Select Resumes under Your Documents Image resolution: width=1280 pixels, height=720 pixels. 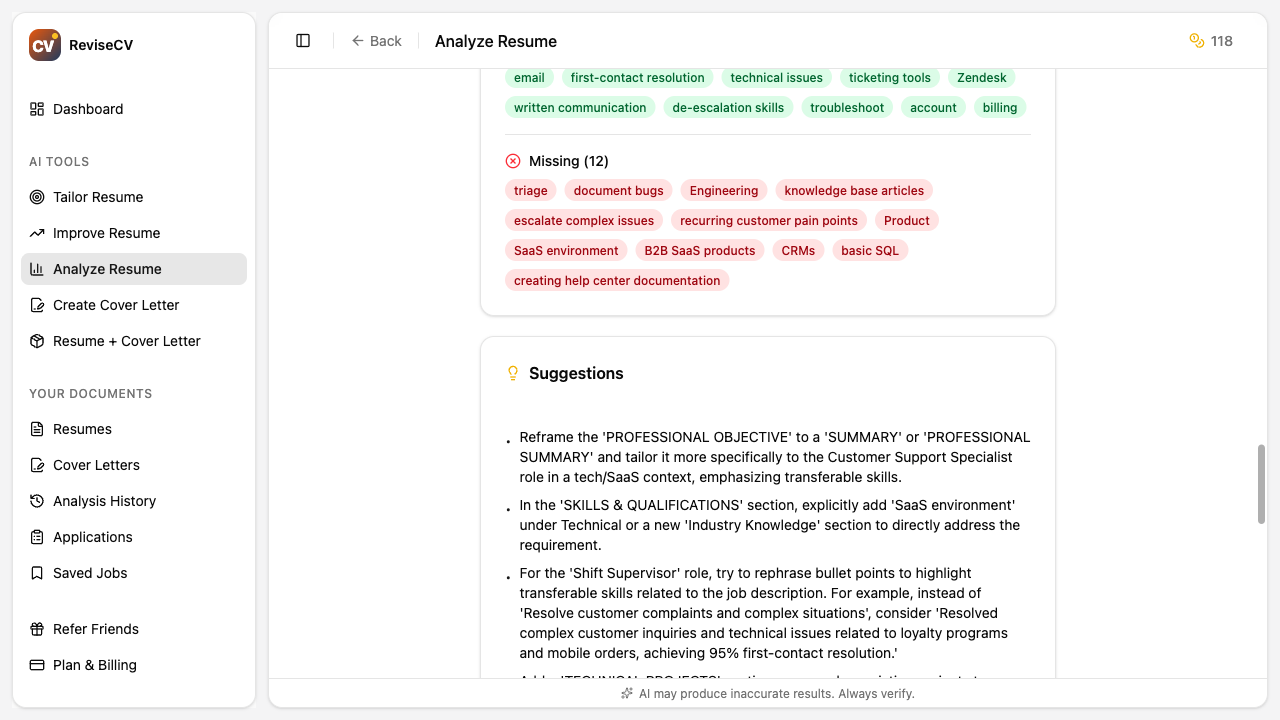tap(82, 429)
